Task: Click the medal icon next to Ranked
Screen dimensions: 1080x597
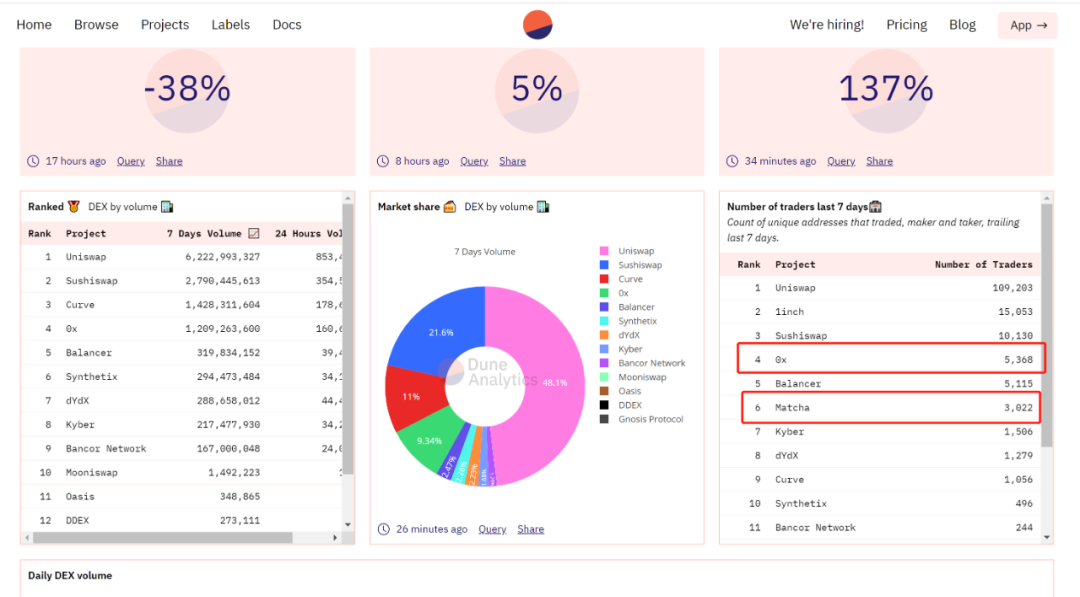Action: coord(74,207)
